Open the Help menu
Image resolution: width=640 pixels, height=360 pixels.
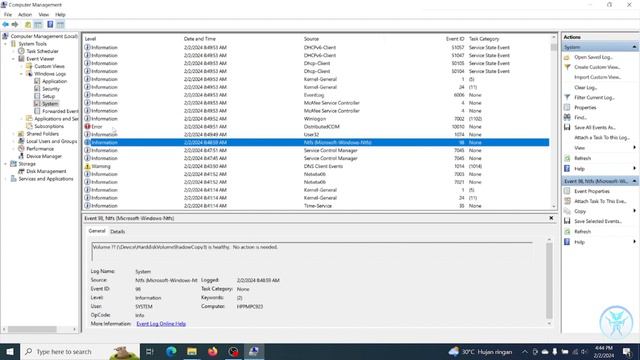coord(60,15)
